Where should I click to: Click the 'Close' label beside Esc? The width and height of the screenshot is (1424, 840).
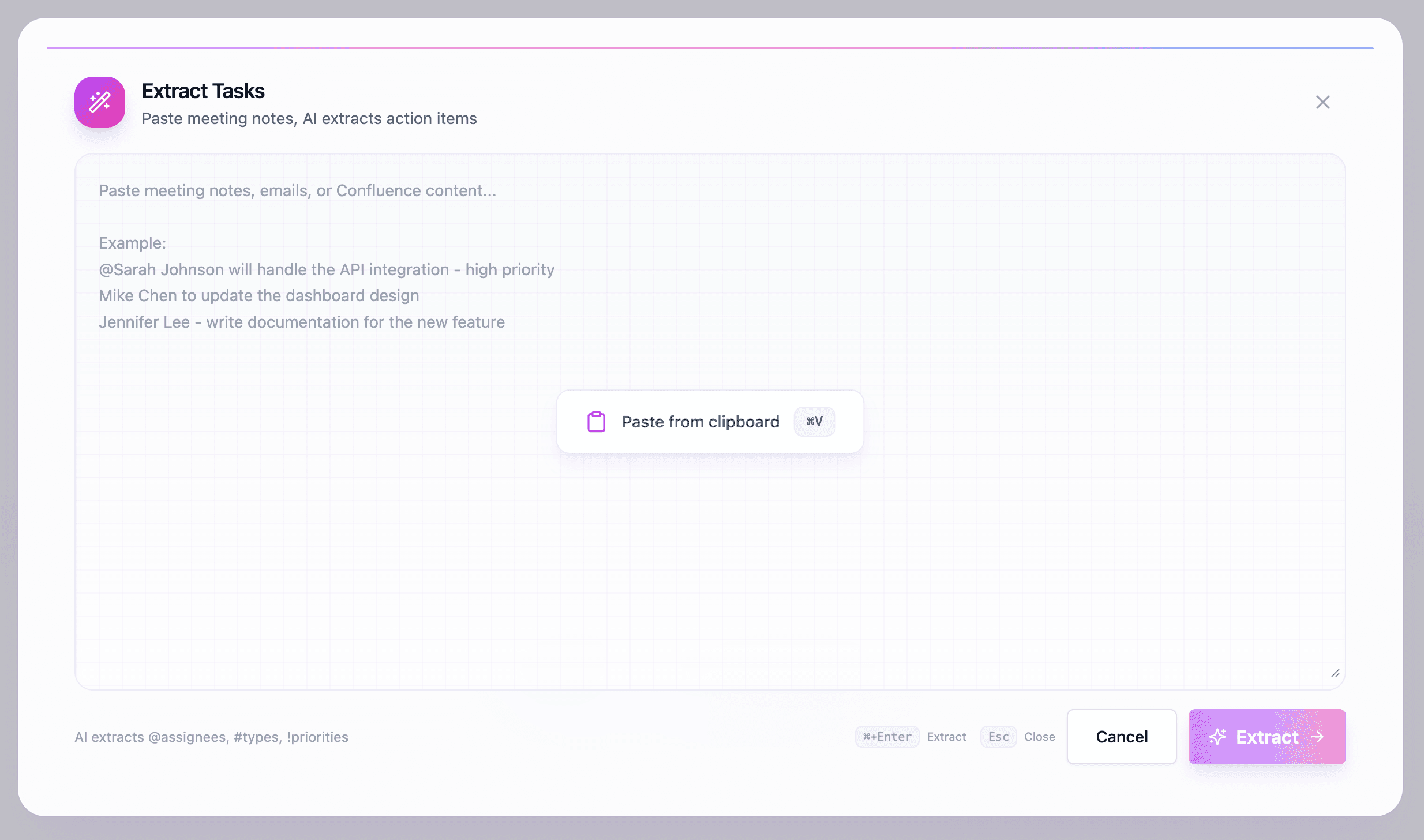[x=1039, y=737]
